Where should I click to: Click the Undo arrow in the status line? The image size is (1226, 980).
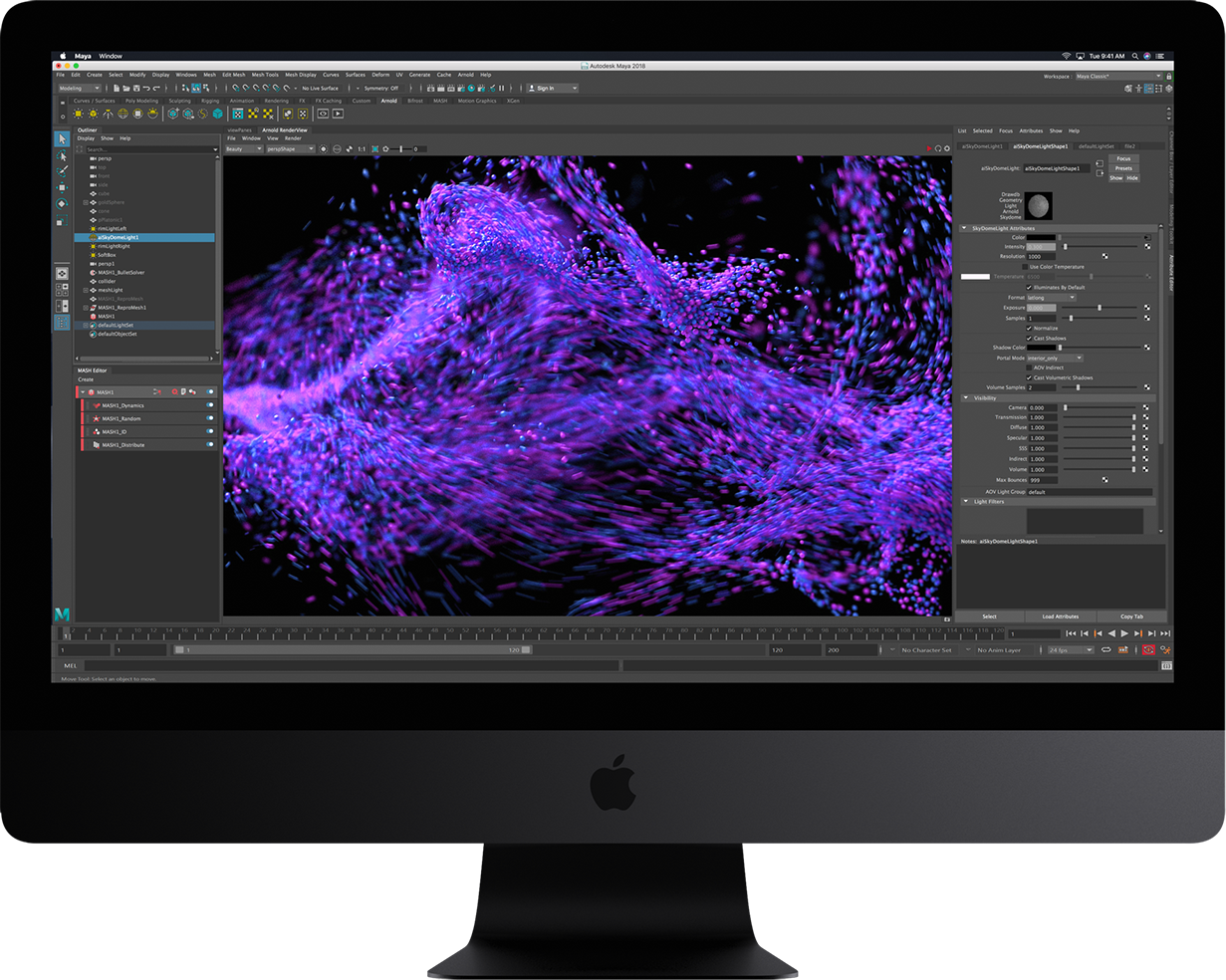(x=146, y=88)
